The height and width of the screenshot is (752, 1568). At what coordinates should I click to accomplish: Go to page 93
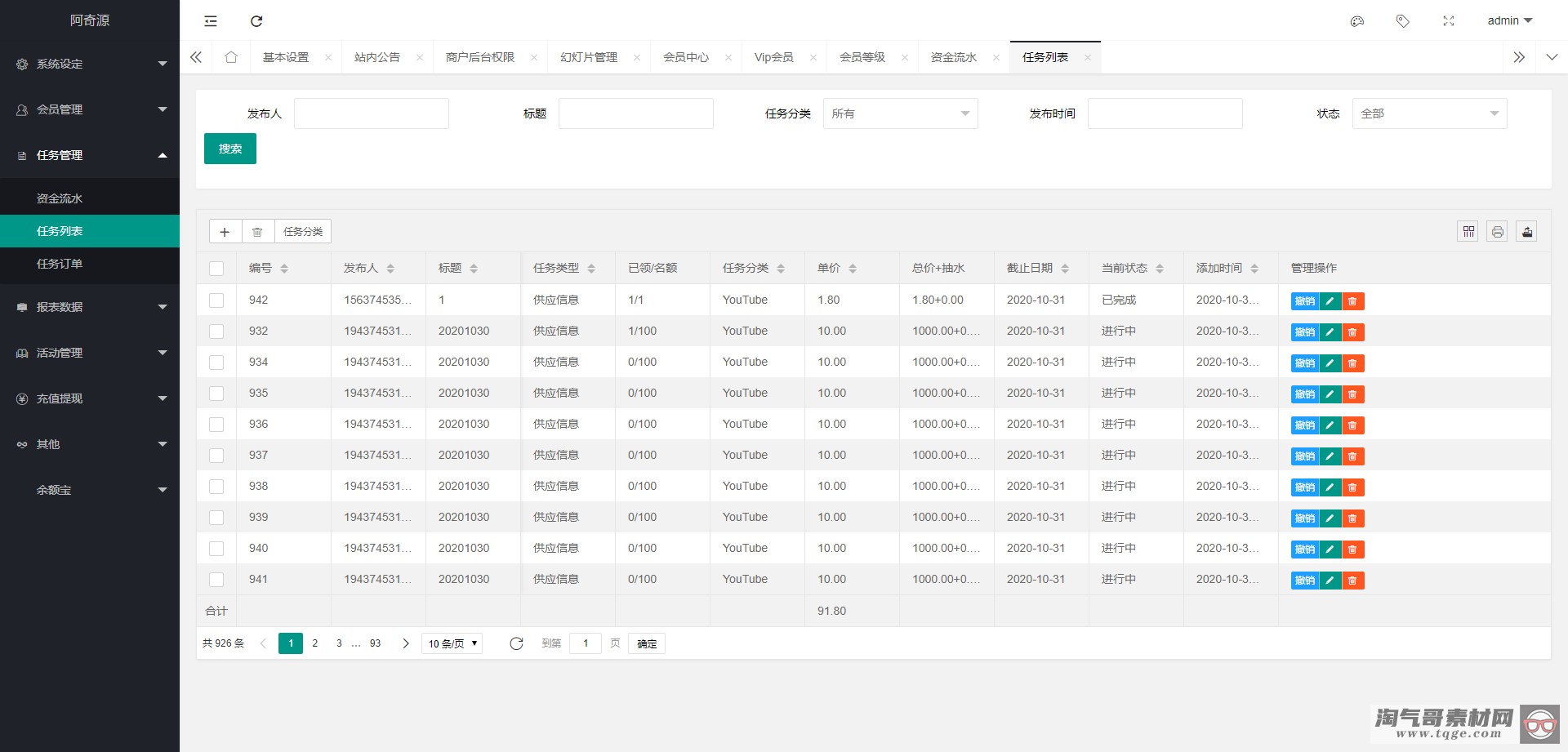(x=376, y=643)
